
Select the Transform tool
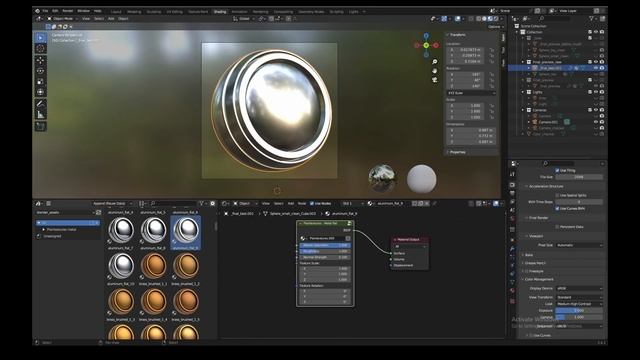click(40, 92)
